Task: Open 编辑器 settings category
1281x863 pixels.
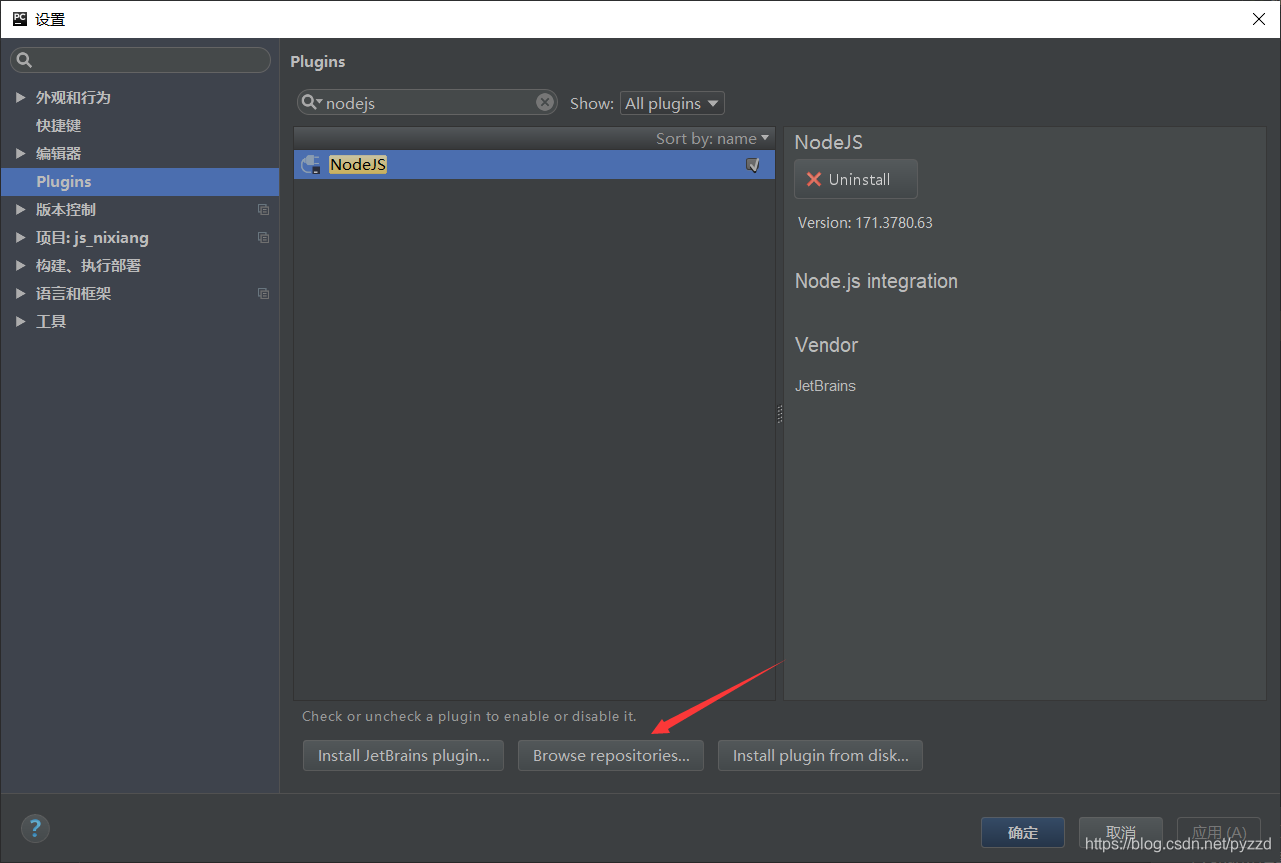Action: (x=59, y=154)
